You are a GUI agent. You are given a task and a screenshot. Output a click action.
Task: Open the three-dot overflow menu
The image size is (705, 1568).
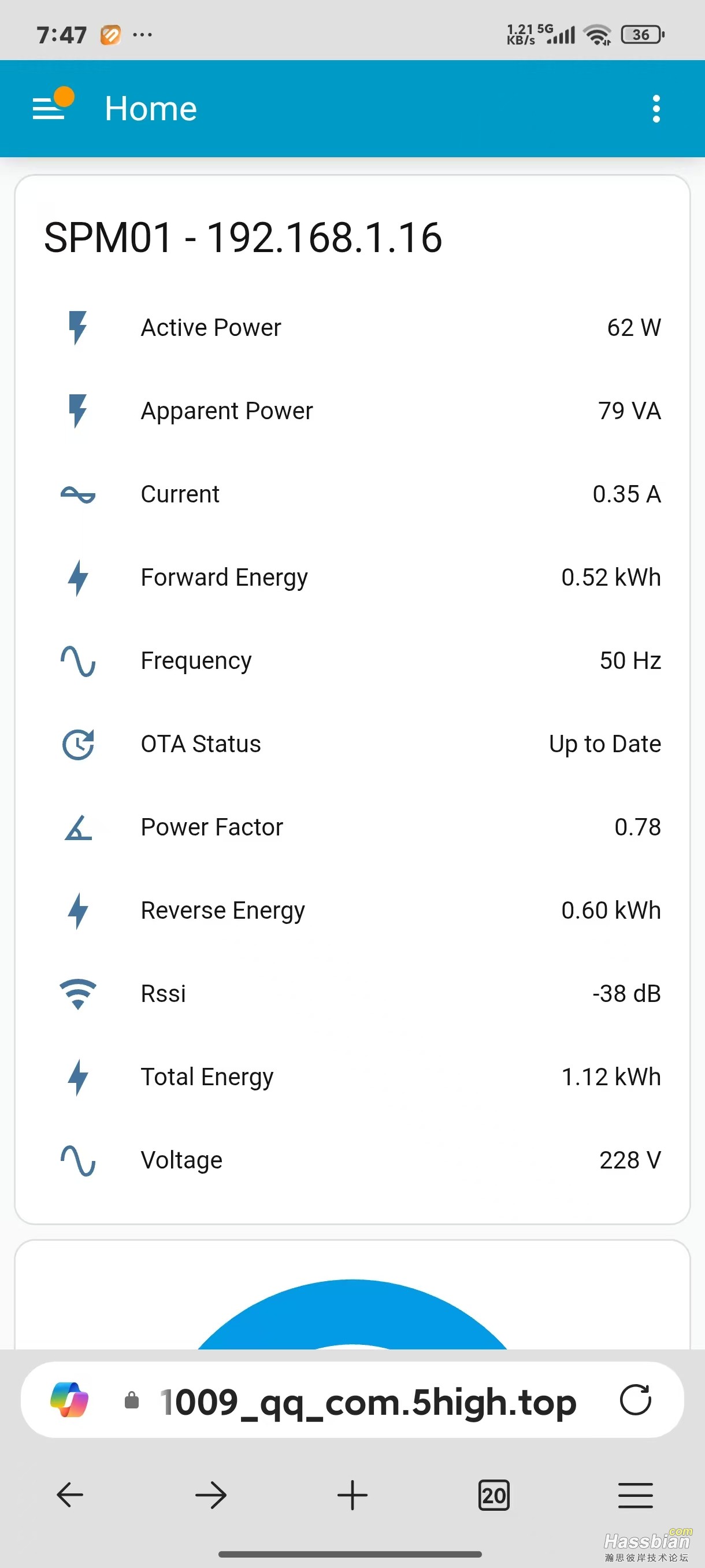pyautogui.click(x=656, y=109)
